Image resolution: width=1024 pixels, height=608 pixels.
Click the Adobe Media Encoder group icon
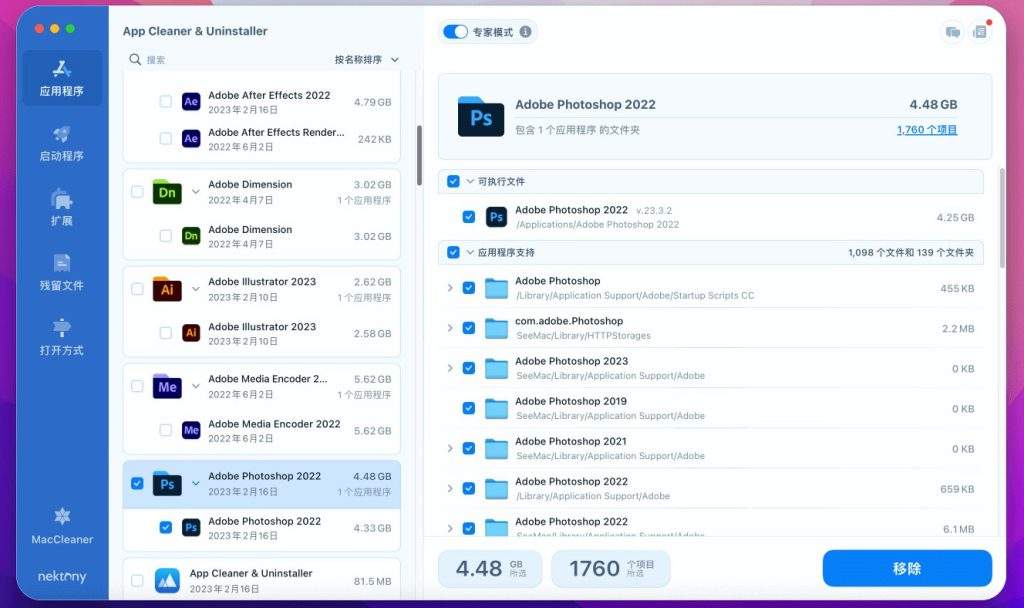167,386
